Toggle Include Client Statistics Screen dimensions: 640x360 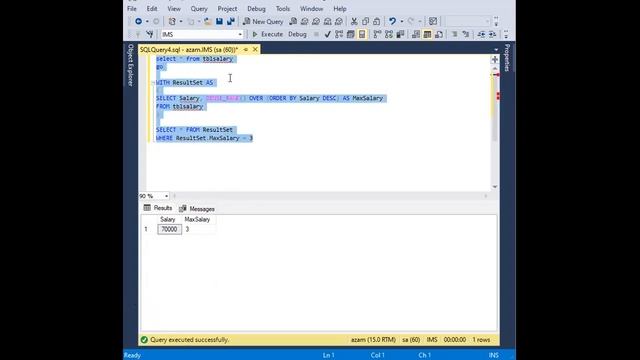tap(400, 34)
